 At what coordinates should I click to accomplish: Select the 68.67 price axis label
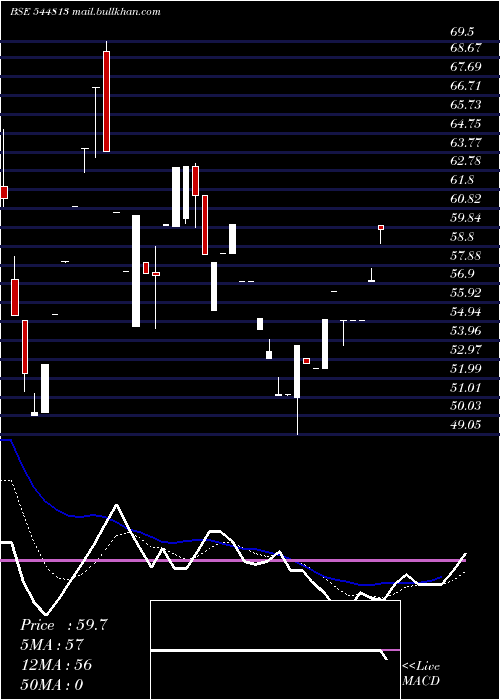[x=466, y=48]
